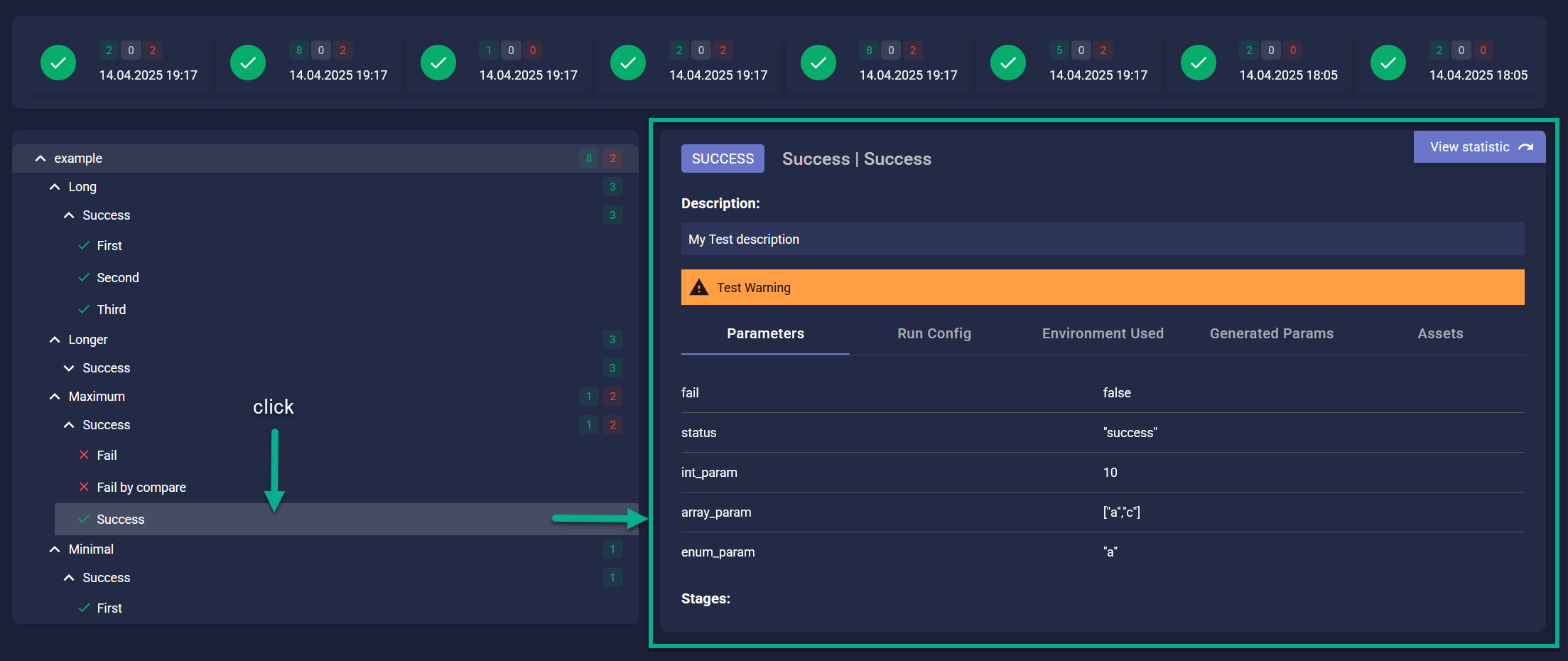Switch to the Assets tab
Viewport: 1568px width, 661px height.
coord(1440,333)
